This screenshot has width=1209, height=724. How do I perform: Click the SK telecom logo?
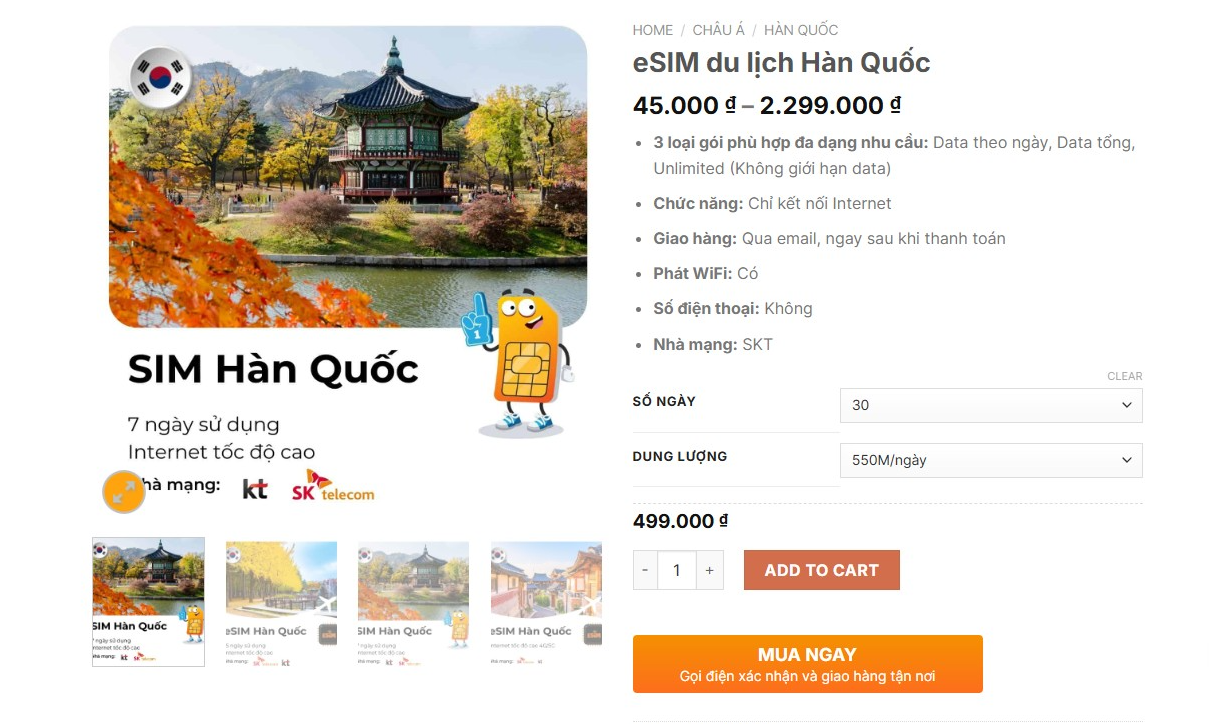[x=333, y=486]
